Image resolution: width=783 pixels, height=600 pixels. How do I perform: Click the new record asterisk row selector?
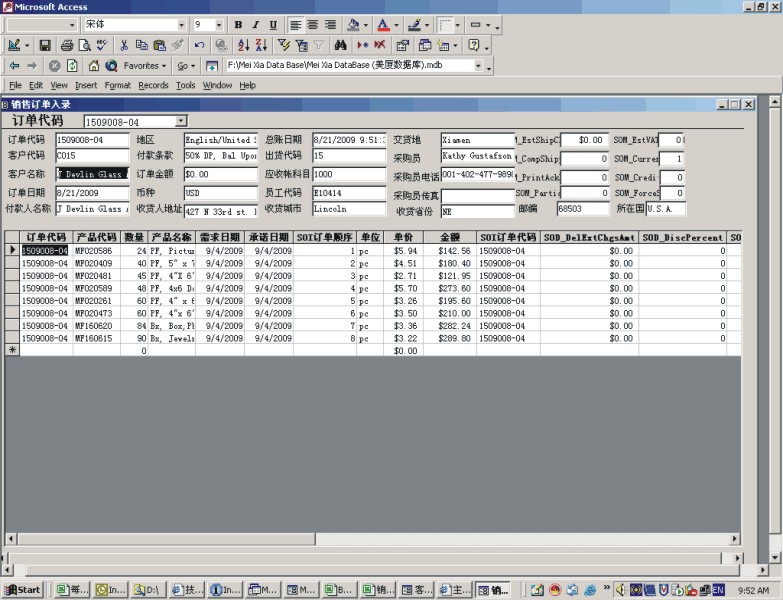pyautogui.click(x=12, y=350)
